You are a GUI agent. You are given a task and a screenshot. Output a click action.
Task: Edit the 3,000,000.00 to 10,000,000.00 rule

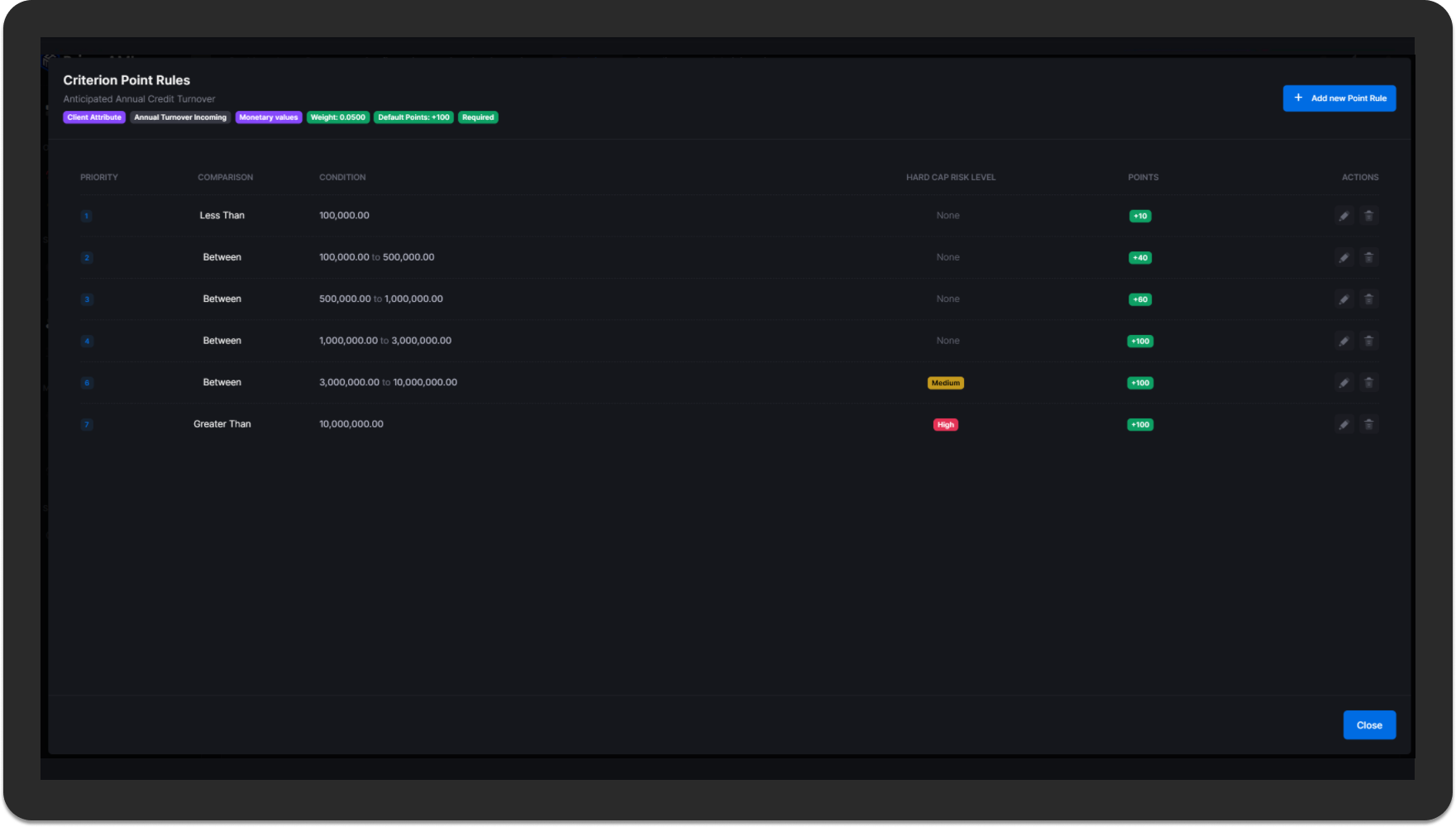pos(1344,383)
